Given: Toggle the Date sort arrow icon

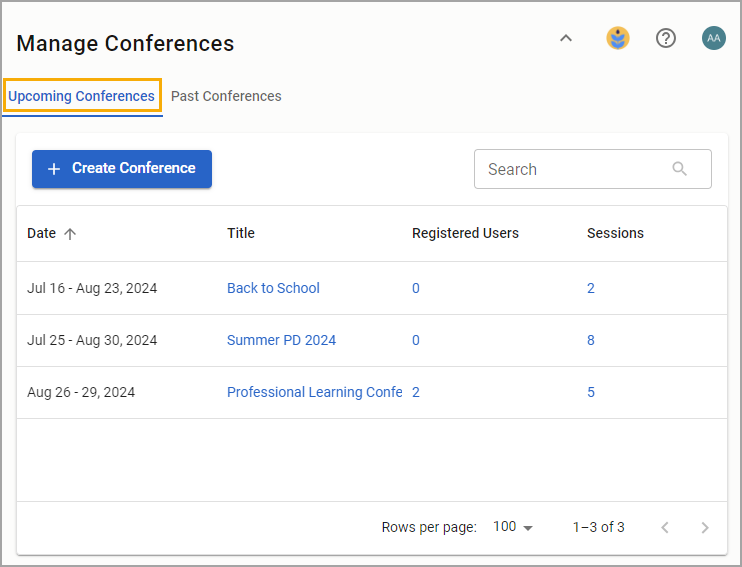Looking at the screenshot, I should pyautogui.click(x=70, y=234).
